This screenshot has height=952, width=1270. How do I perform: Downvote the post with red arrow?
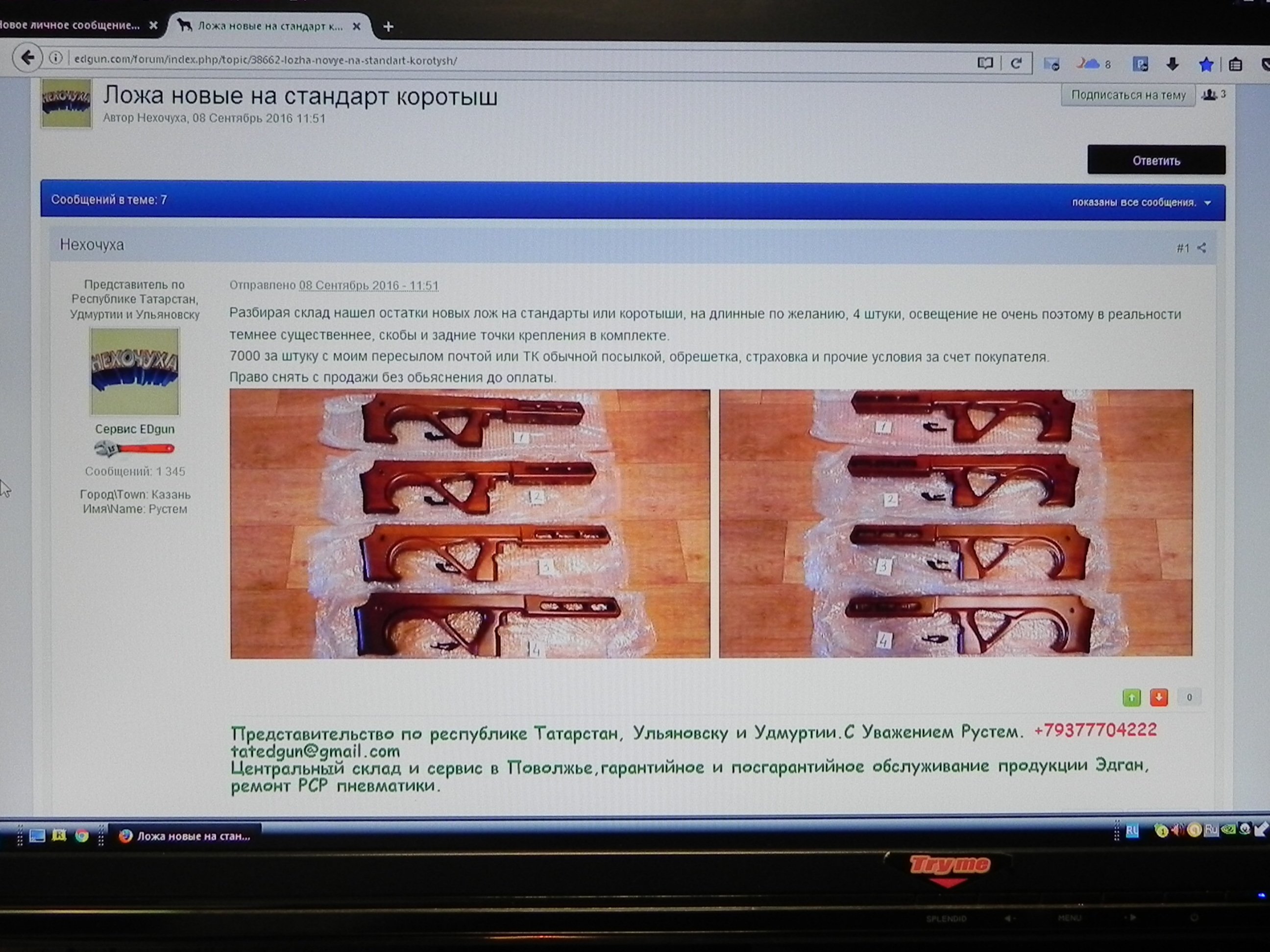(1159, 698)
